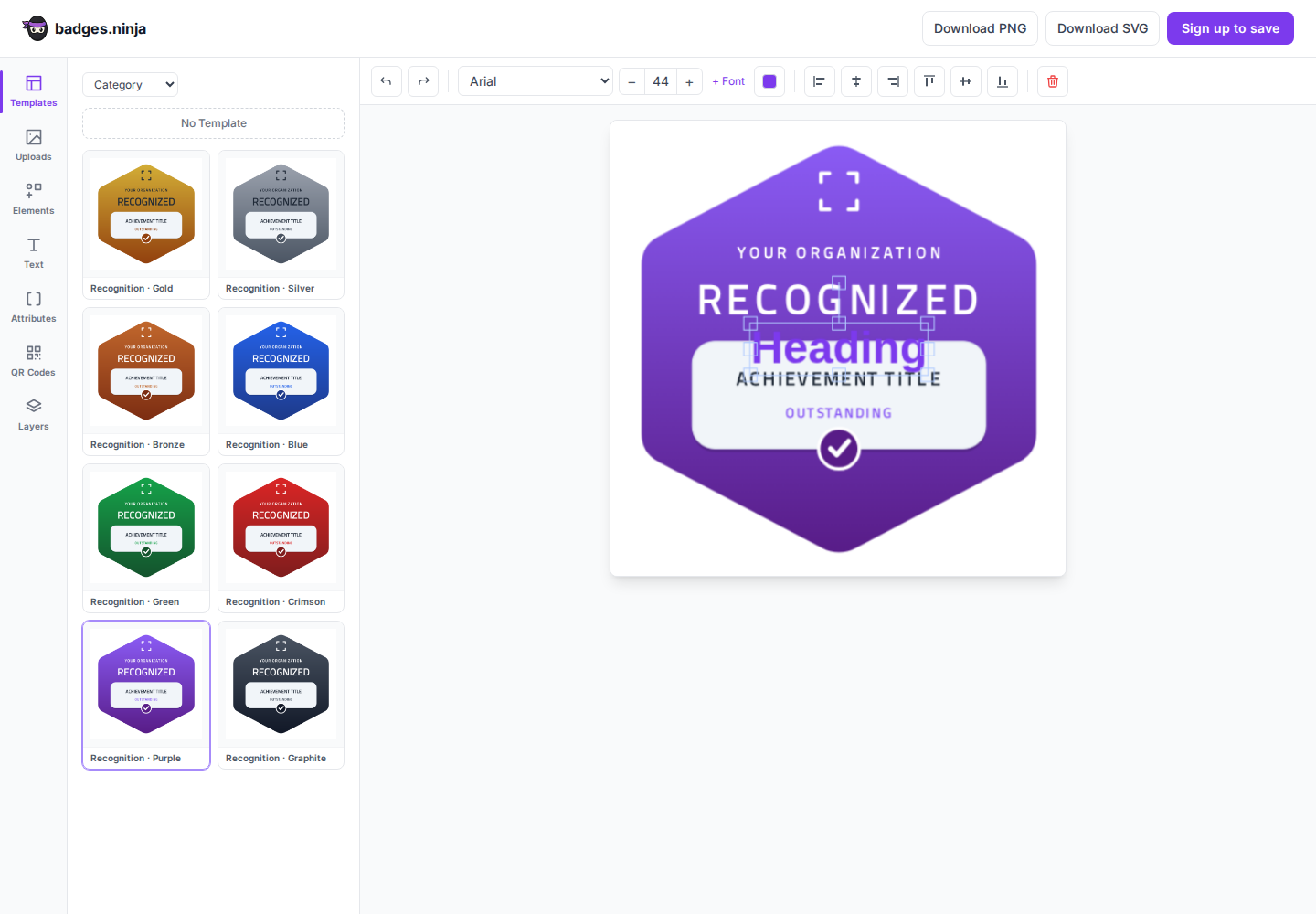Screen dimensions: 1316x914
Task: Delete selected element with trash icon
Action: pyautogui.click(x=1053, y=81)
